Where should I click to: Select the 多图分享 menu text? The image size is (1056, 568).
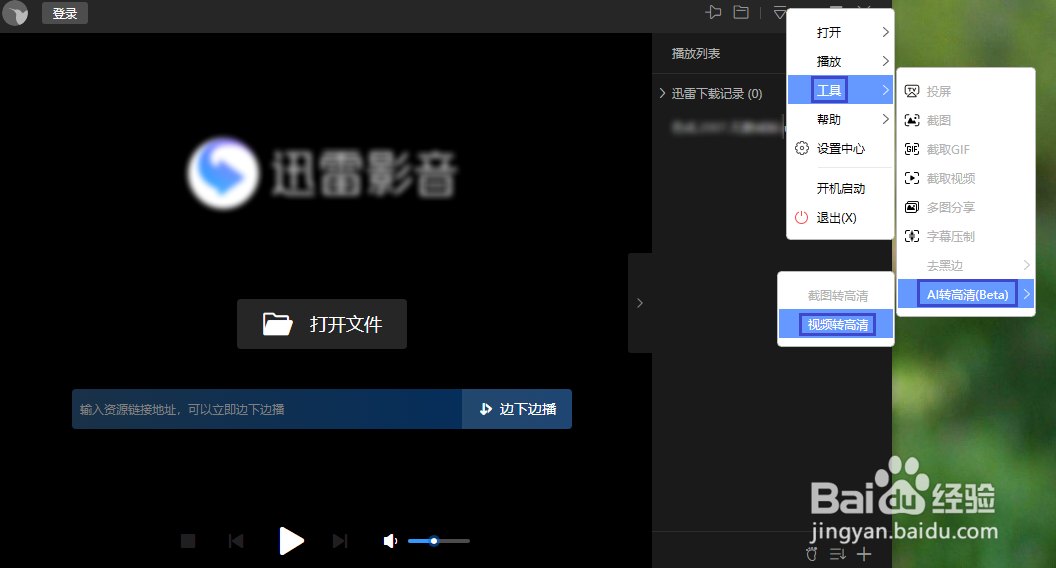coord(951,208)
